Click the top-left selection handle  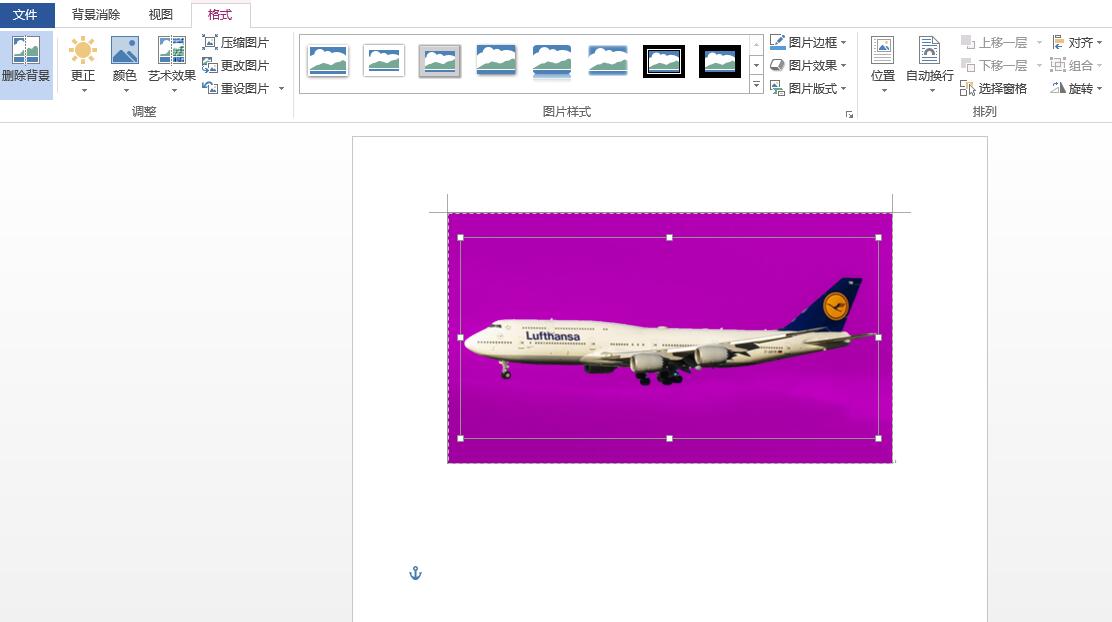coord(460,238)
